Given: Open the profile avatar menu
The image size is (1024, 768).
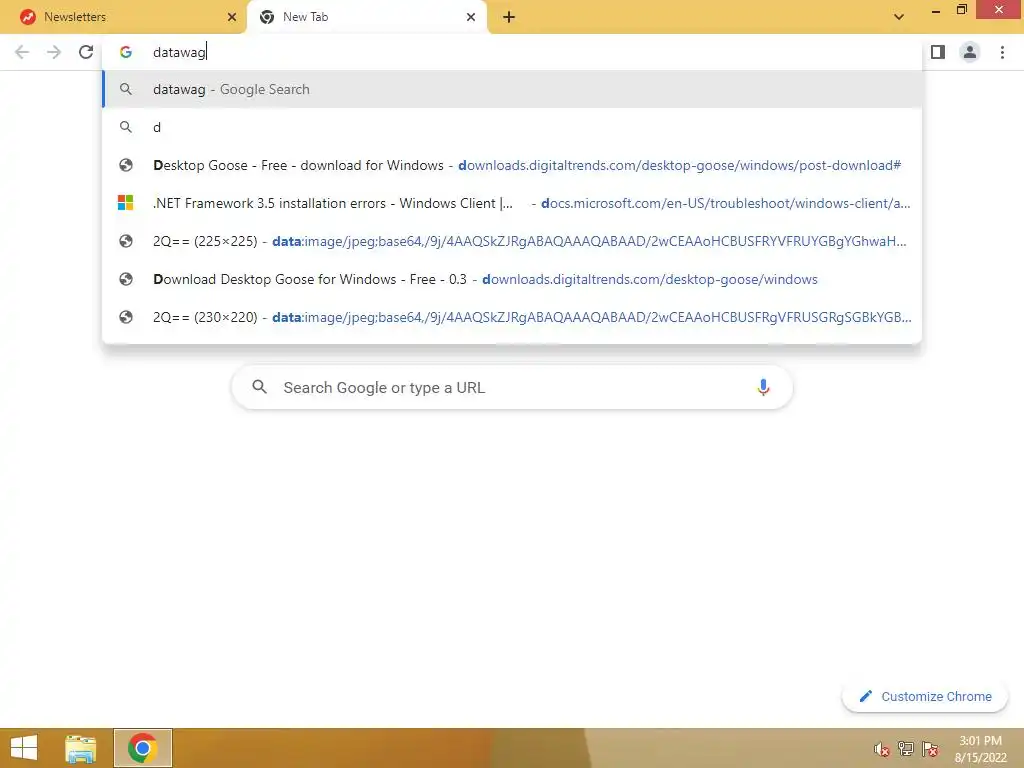Looking at the screenshot, I should 970,52.
